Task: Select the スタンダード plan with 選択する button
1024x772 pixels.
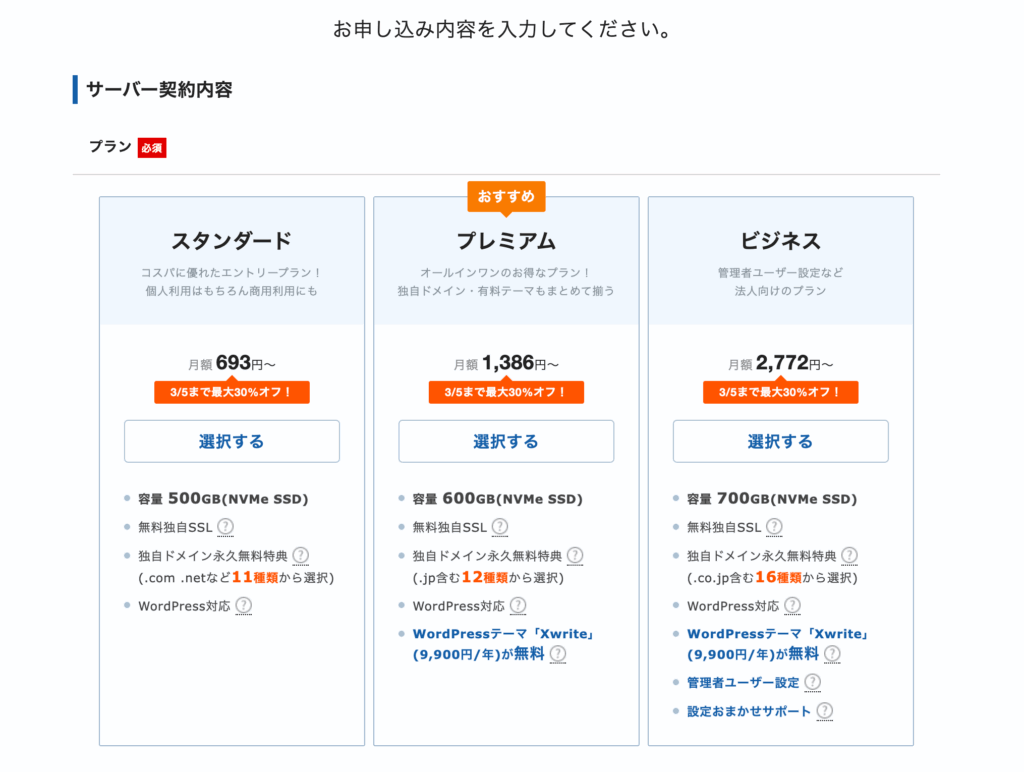Action: tap(232, 441)
